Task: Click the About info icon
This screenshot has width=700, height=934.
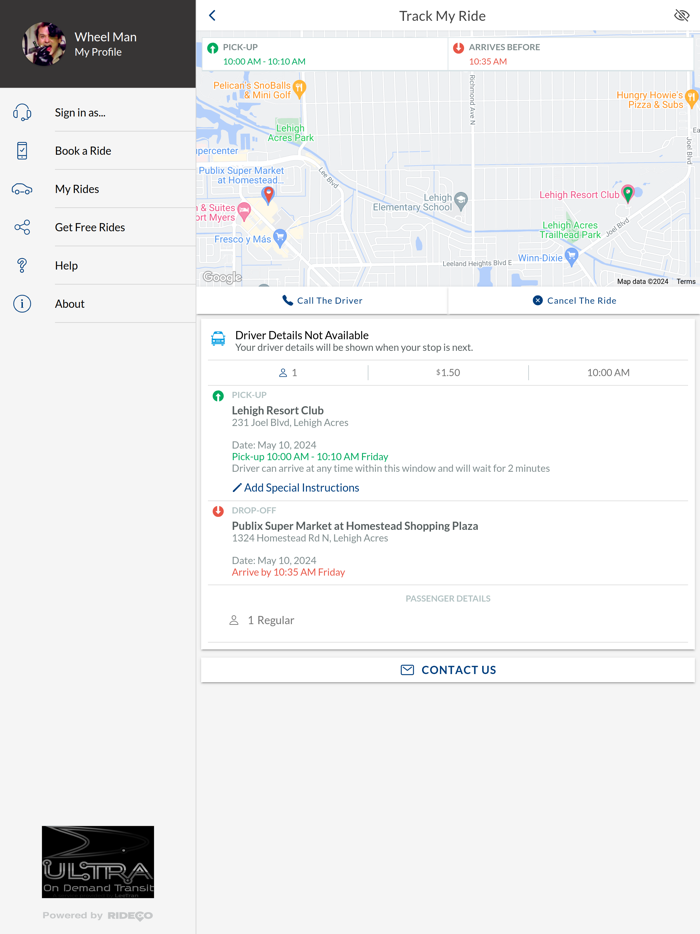Action: click(x=22, y=304)
